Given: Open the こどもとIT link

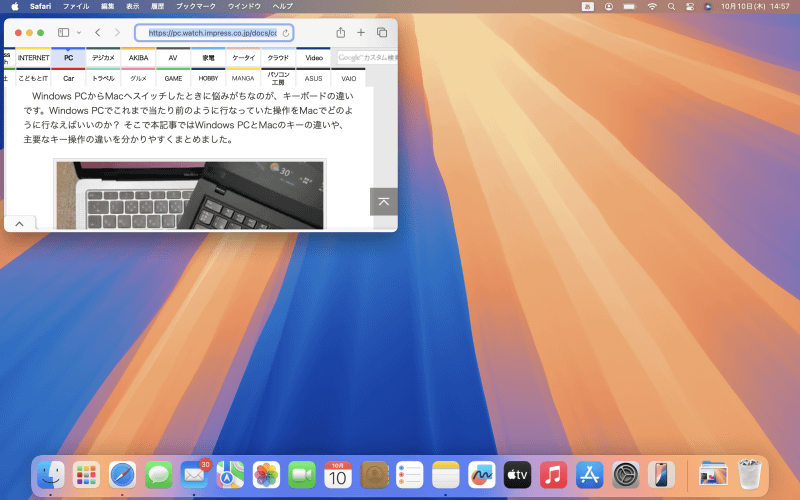Looking at the screenshot, I should pyautogui.click(x=33, y=78).
